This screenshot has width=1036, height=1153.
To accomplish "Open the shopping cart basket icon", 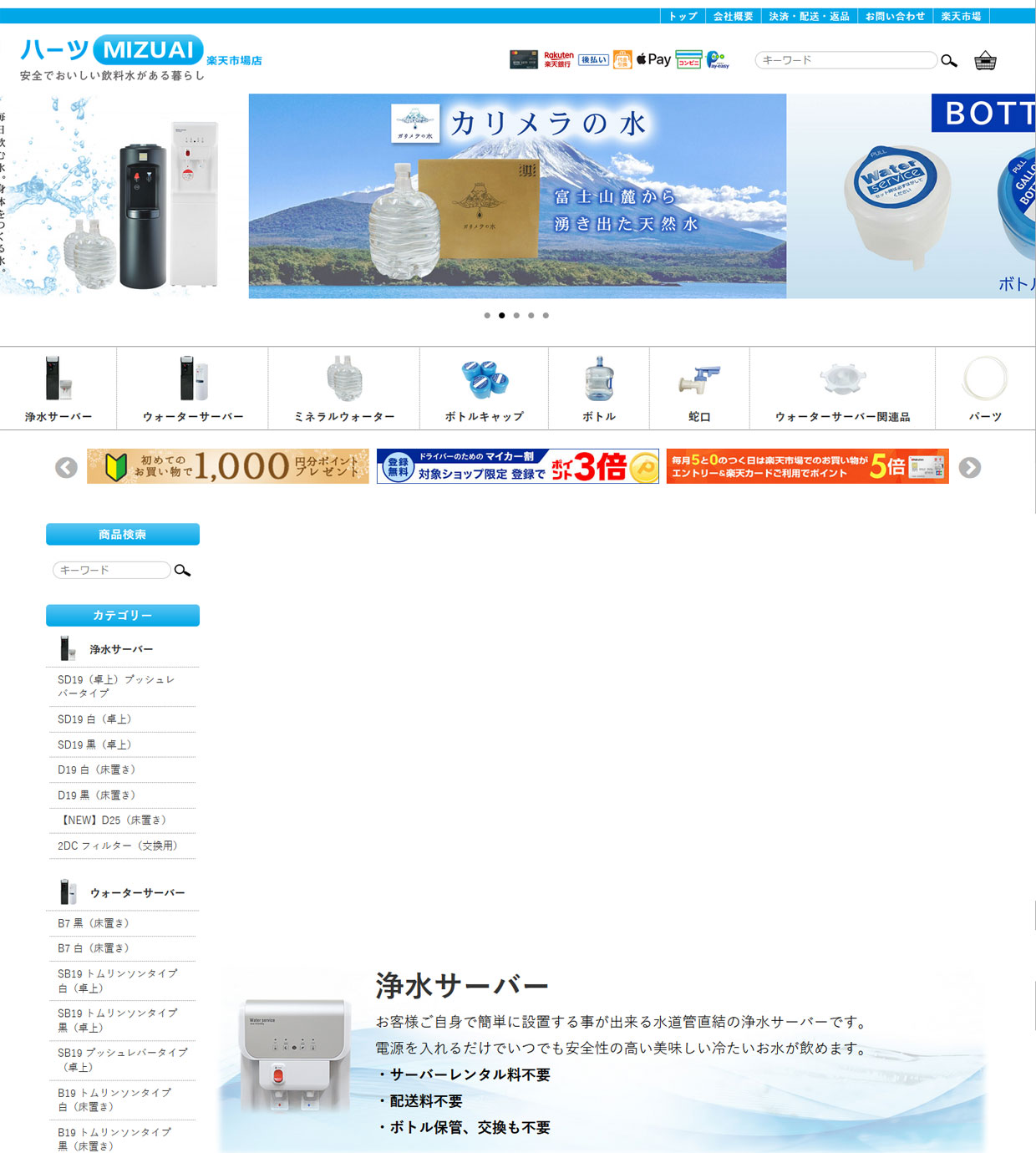I will pos(985,60).
